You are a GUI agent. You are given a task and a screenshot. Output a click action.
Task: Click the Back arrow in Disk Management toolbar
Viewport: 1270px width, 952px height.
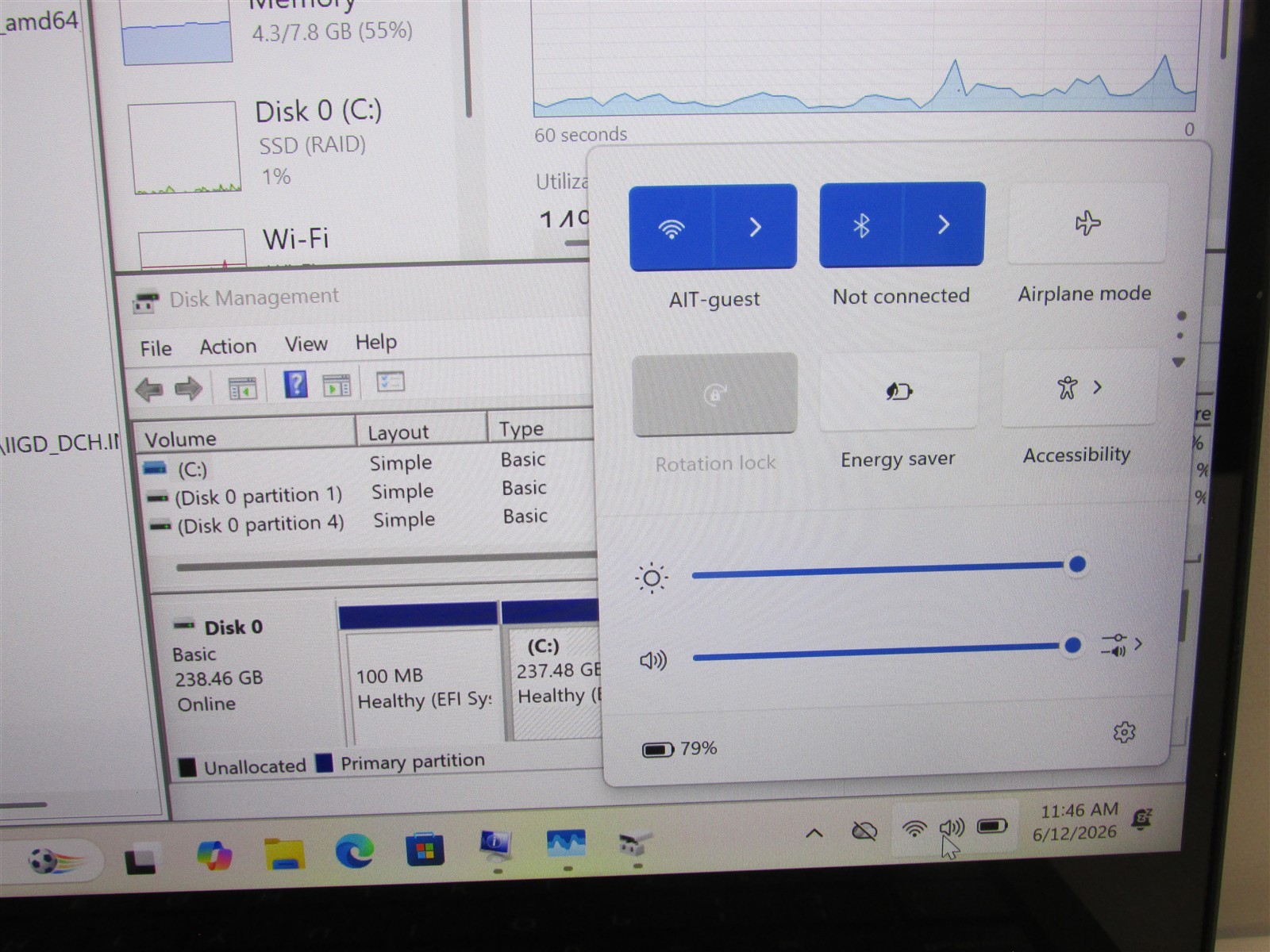(149, 390)
